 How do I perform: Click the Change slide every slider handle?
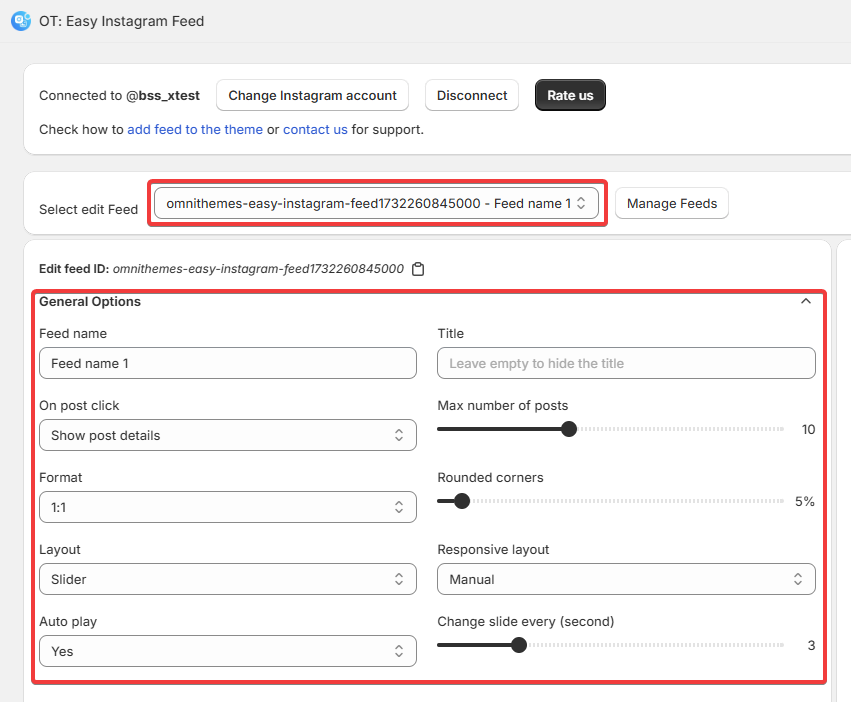519,645
